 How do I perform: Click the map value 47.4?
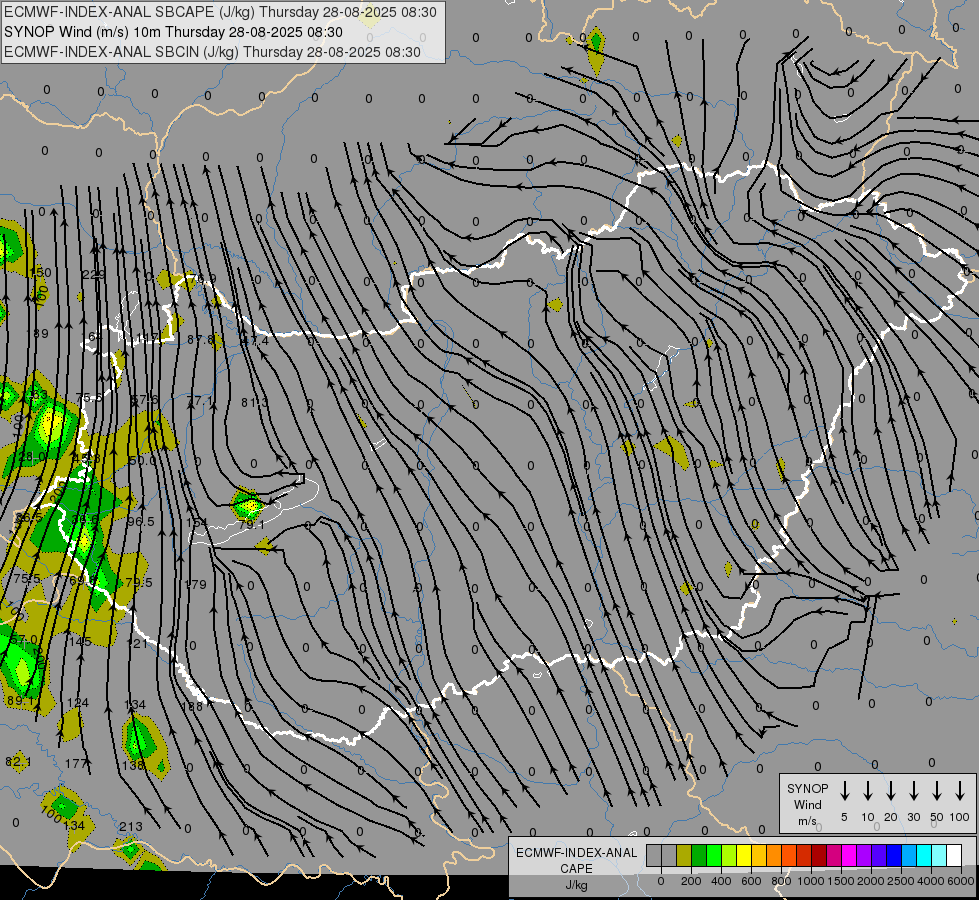pyautogui.click(x=255, y=341)
